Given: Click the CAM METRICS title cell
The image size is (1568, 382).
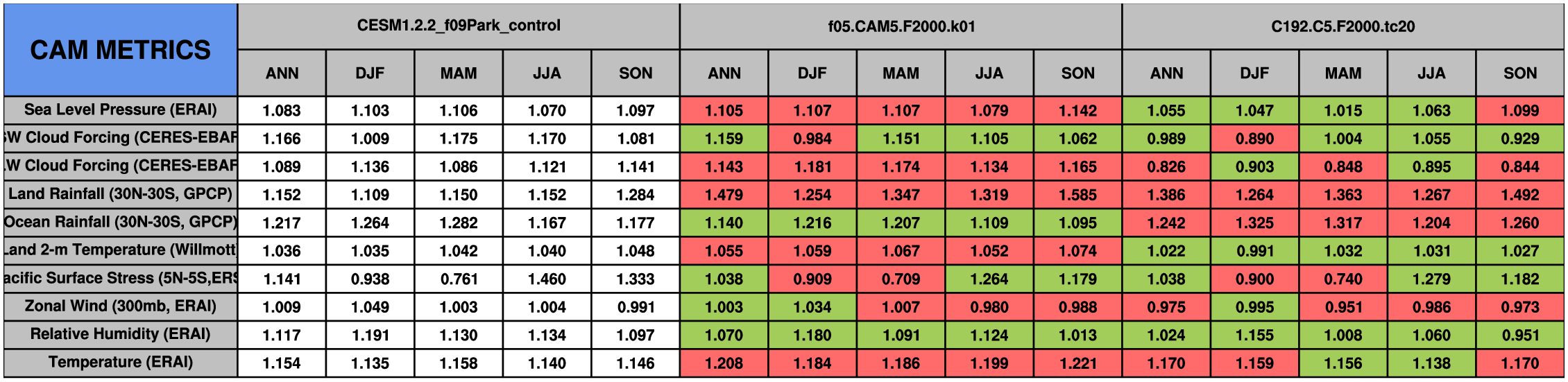Looking at the screenshot, I should [x=120, y=50].
